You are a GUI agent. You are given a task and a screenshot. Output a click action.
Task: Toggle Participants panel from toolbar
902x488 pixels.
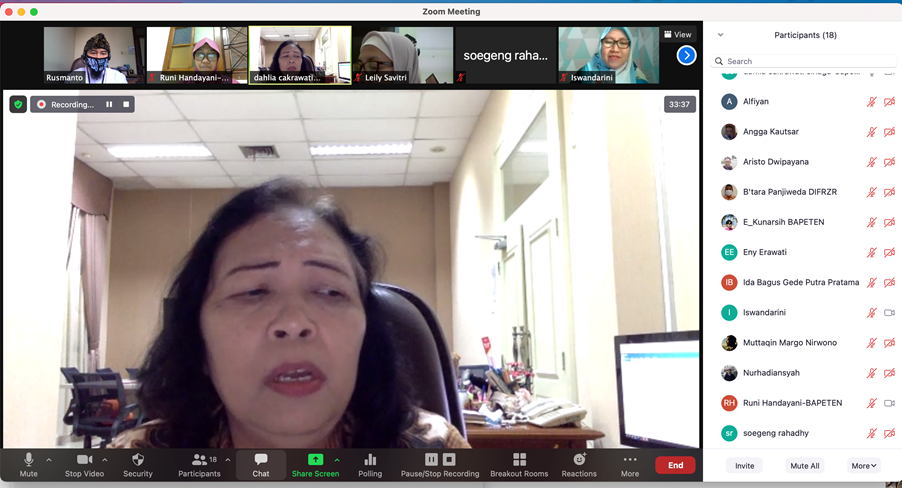click(199, 465)
